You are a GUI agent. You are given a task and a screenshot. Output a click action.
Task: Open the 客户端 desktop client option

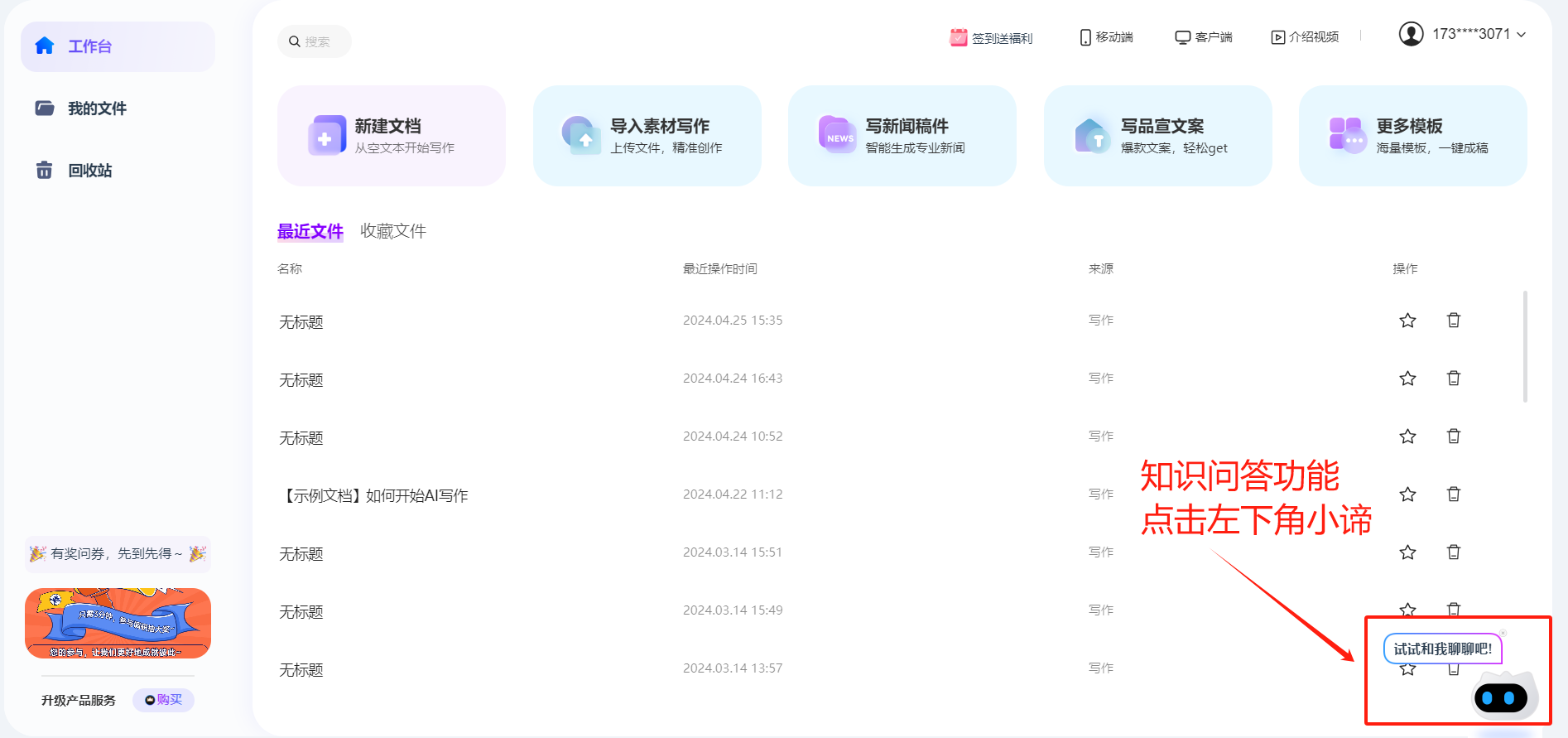(x=1204, y=37)
